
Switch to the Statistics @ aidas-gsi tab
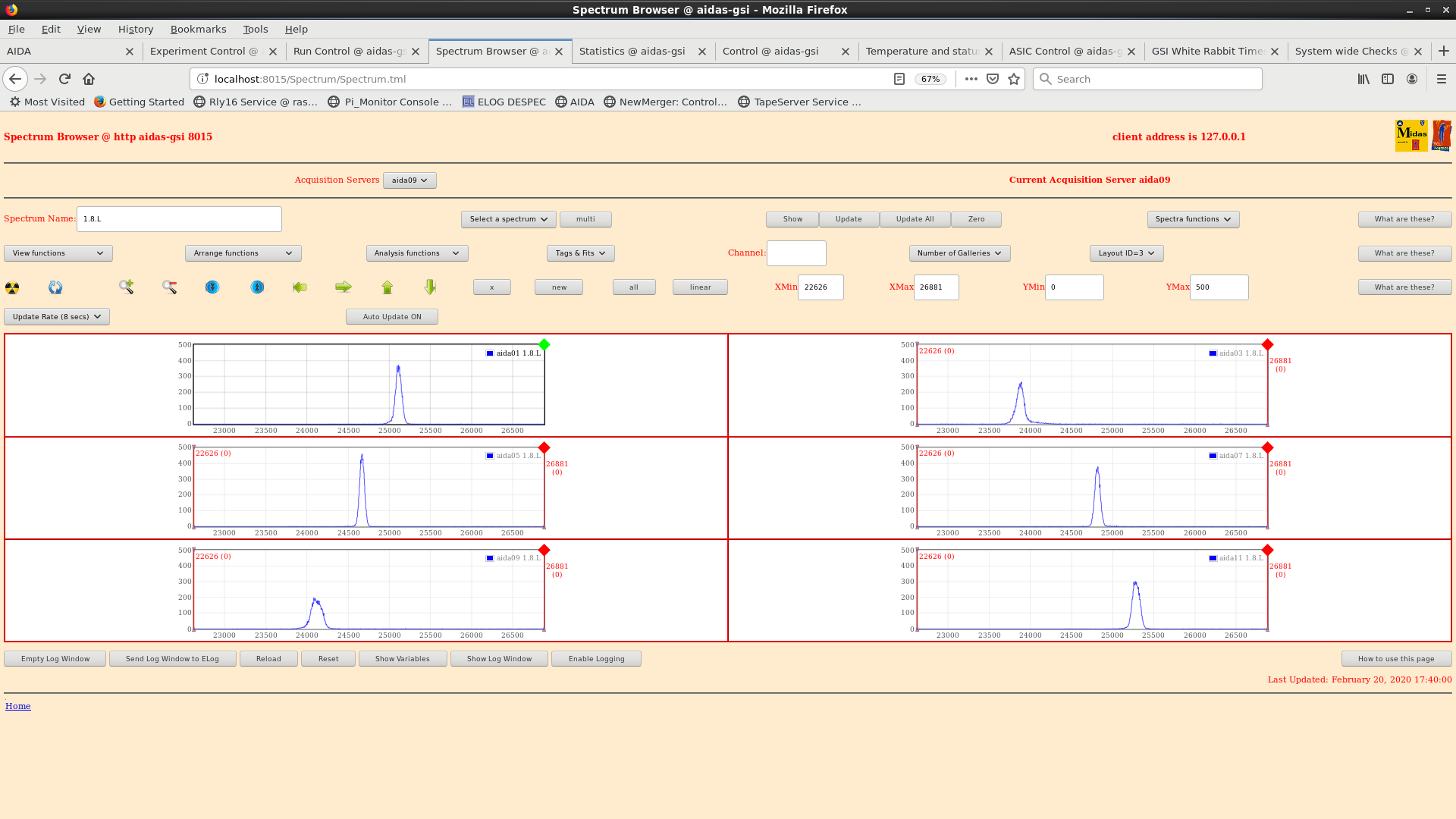[632, 52]
